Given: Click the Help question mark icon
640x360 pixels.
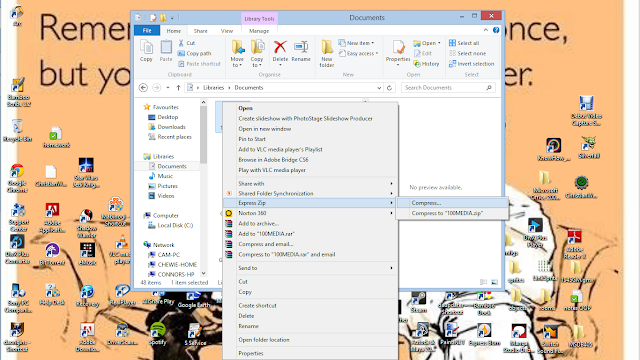Looking at the screenshot, I should coord(496,30).
